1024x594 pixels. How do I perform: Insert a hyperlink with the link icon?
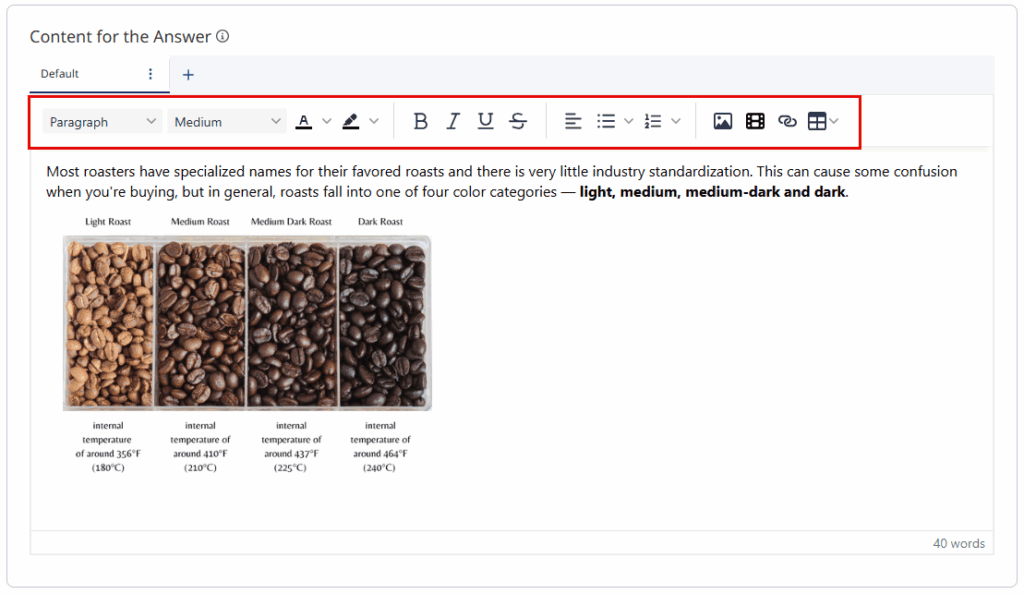[788, 121]
